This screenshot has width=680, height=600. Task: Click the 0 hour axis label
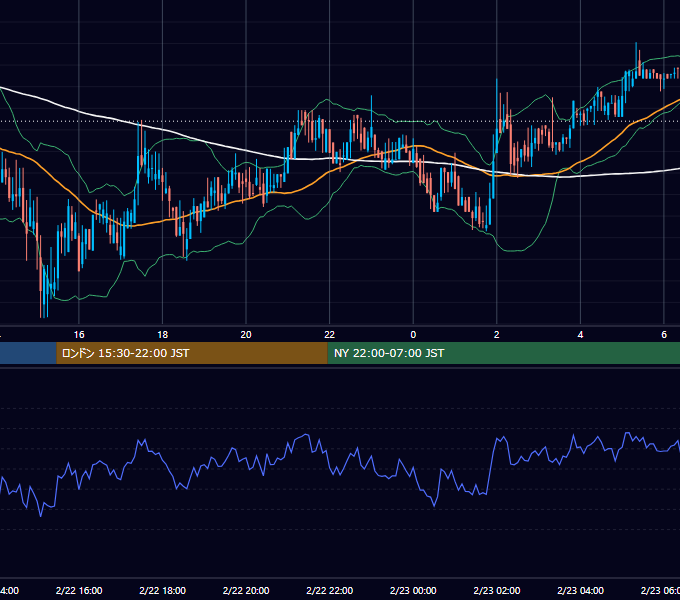[x=413, y=335]
